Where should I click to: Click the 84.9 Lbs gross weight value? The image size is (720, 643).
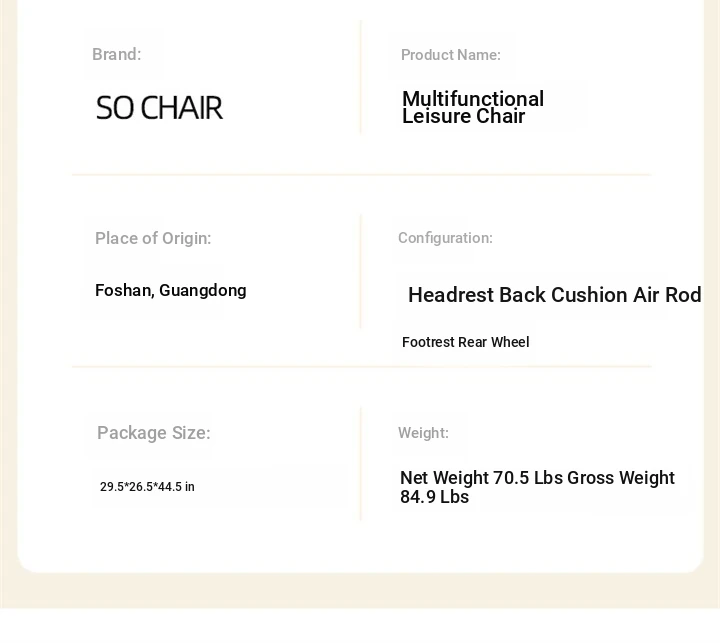point(434,497)
